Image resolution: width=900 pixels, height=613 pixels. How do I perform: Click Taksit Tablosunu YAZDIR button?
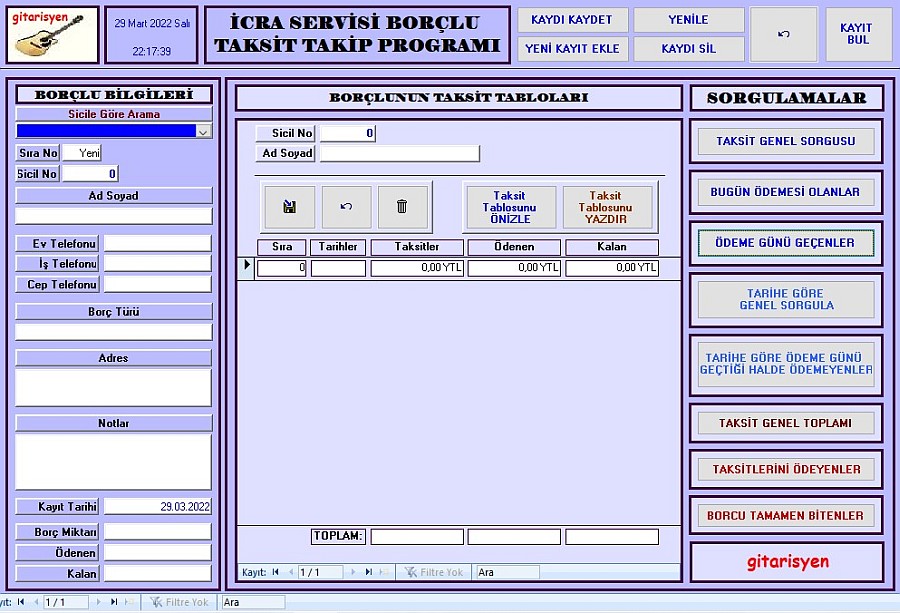click(x=606, y=207)
